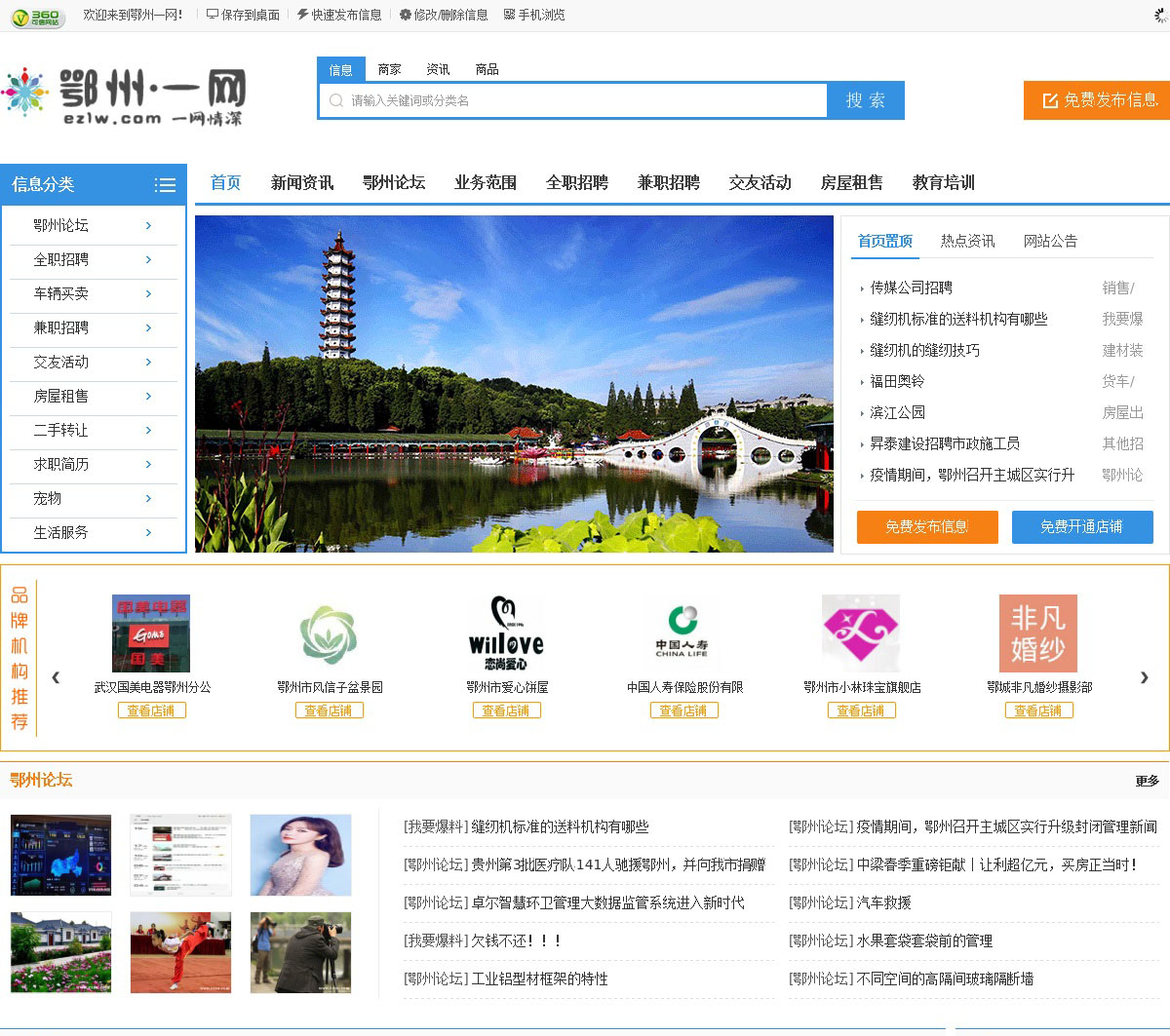
Task: Click the list icon beside 信息分类
Action: (165, 185)
